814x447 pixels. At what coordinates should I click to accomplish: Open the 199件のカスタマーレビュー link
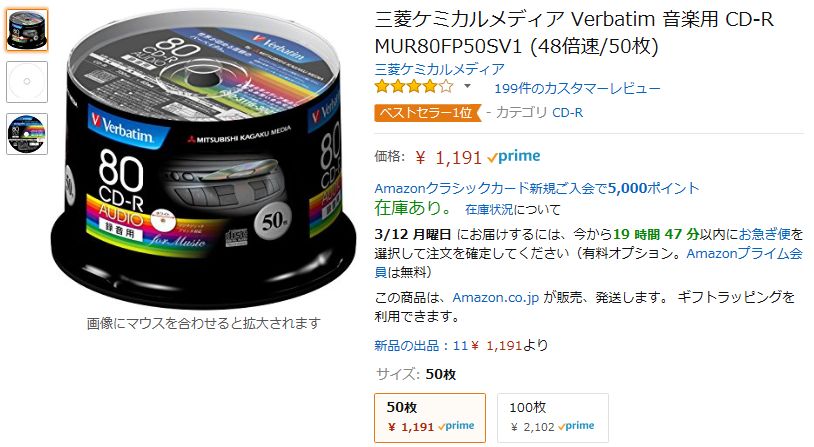(577, 88)
